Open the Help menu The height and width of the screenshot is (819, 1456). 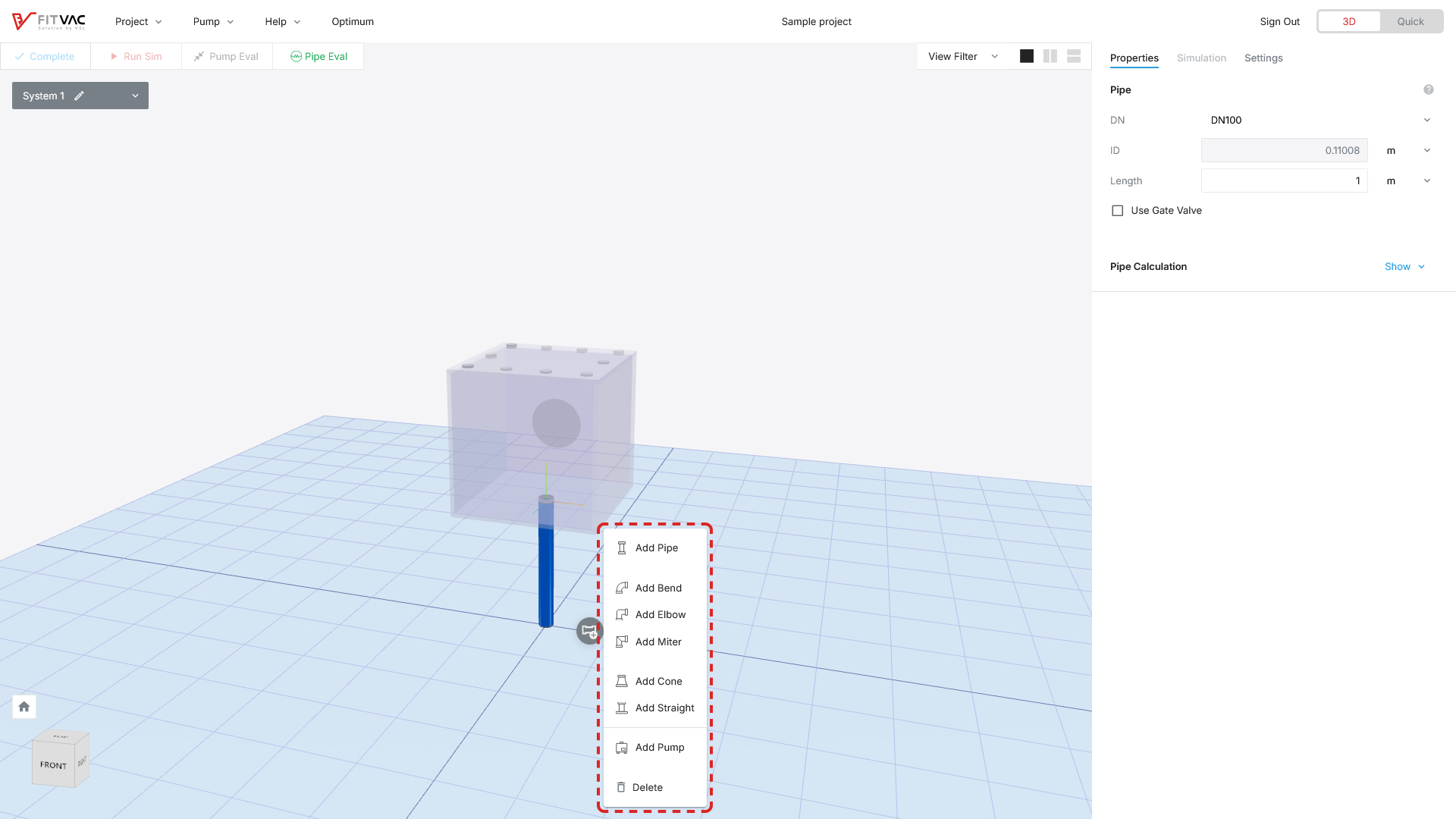[x=283, y=21]
